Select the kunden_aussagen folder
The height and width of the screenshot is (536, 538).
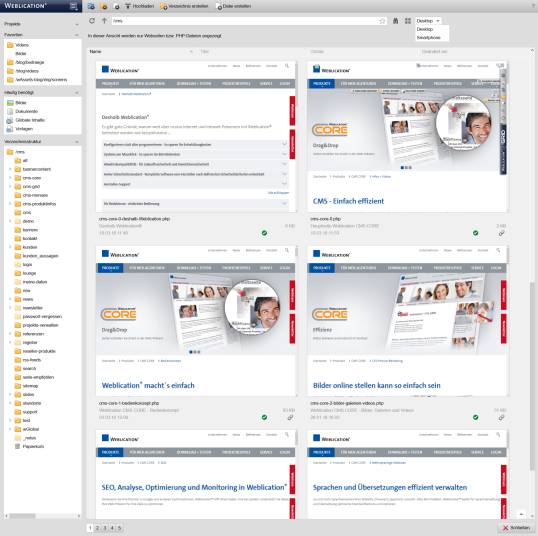[x=37, y=256]
